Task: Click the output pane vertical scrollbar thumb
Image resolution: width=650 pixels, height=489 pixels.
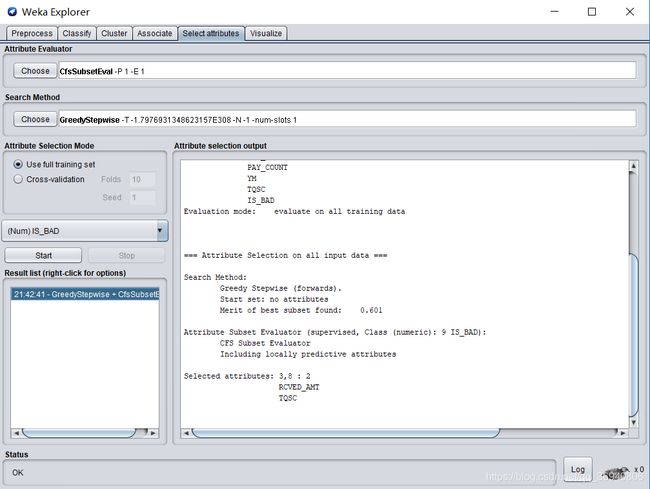Action: point(633,336)
